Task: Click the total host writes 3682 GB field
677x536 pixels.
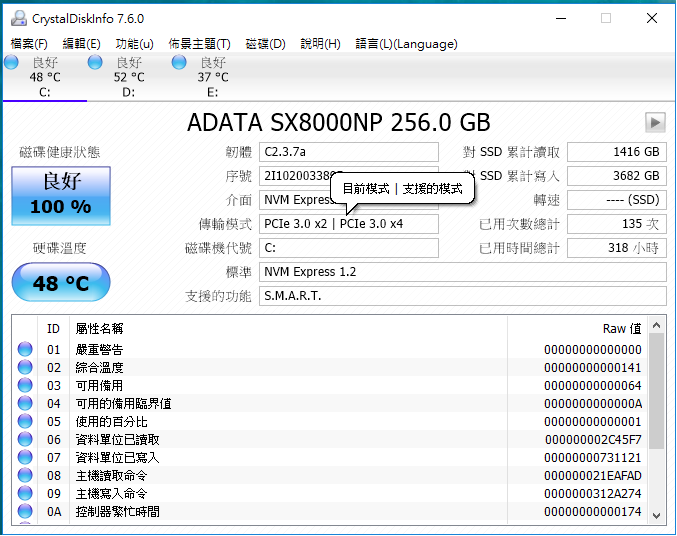Action: 617,176
